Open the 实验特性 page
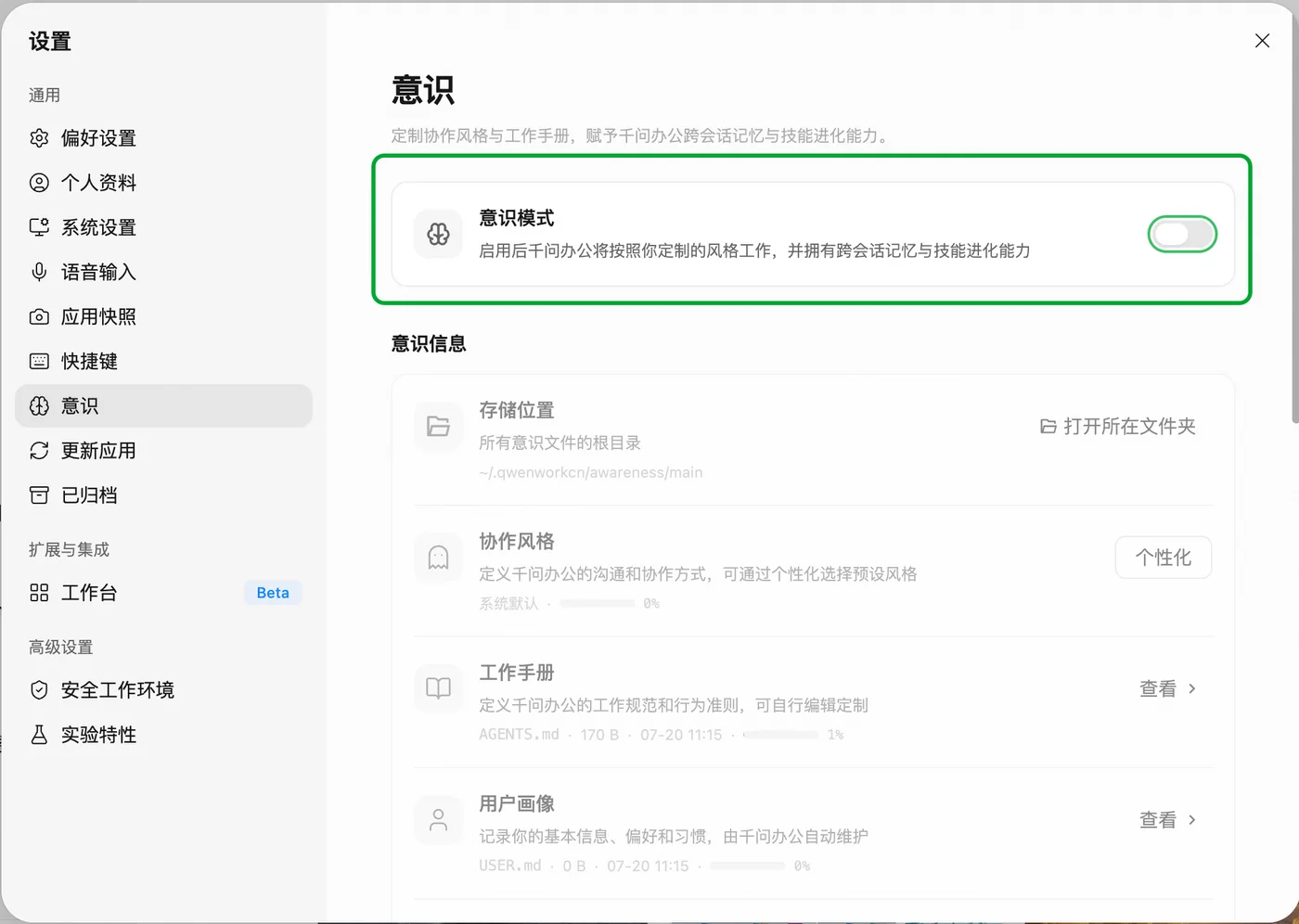The height and width of the screenshot is (924, 1299). [163, 735]
